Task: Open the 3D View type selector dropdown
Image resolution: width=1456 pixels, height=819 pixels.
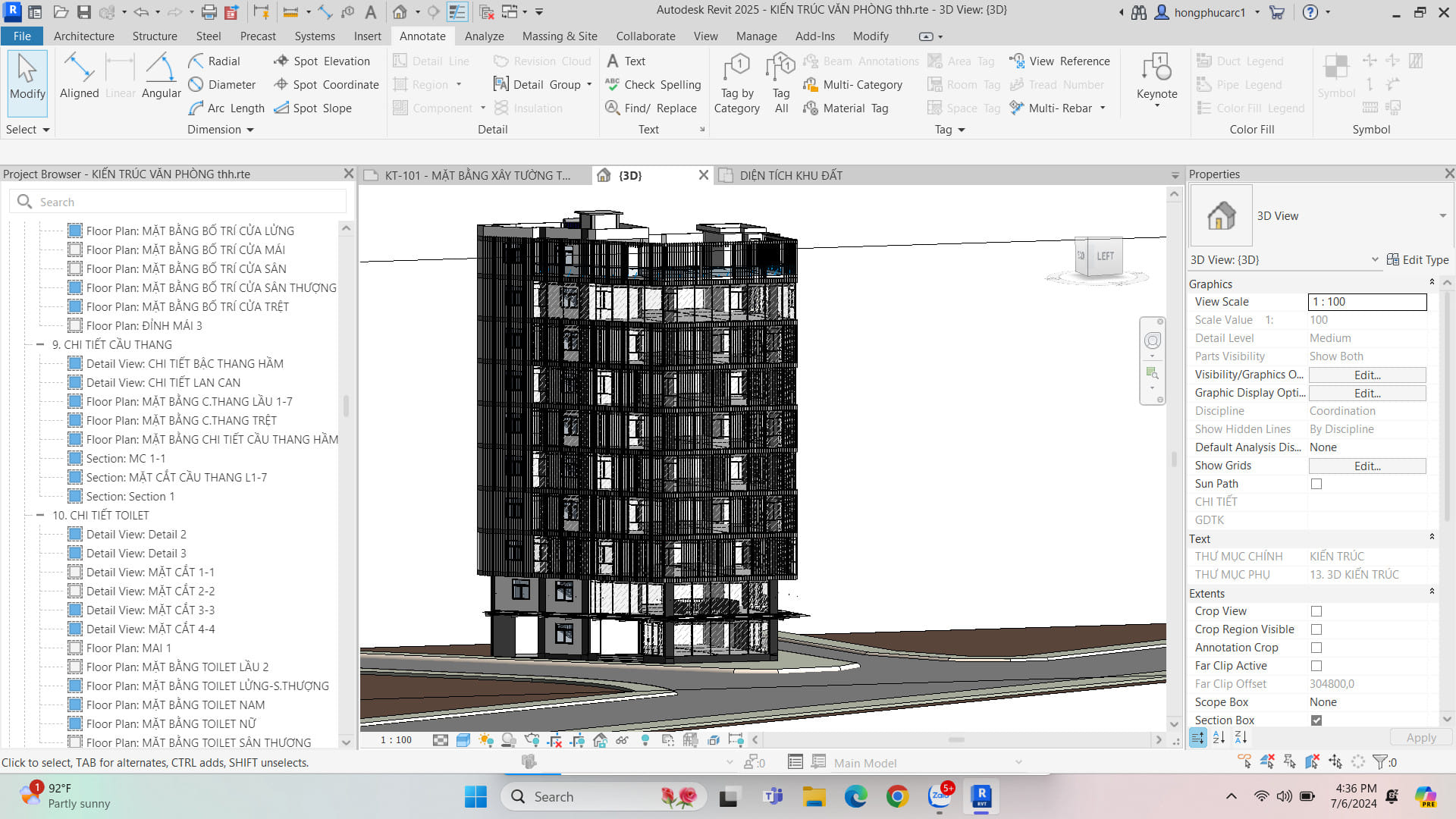Action: (1442, 216)
